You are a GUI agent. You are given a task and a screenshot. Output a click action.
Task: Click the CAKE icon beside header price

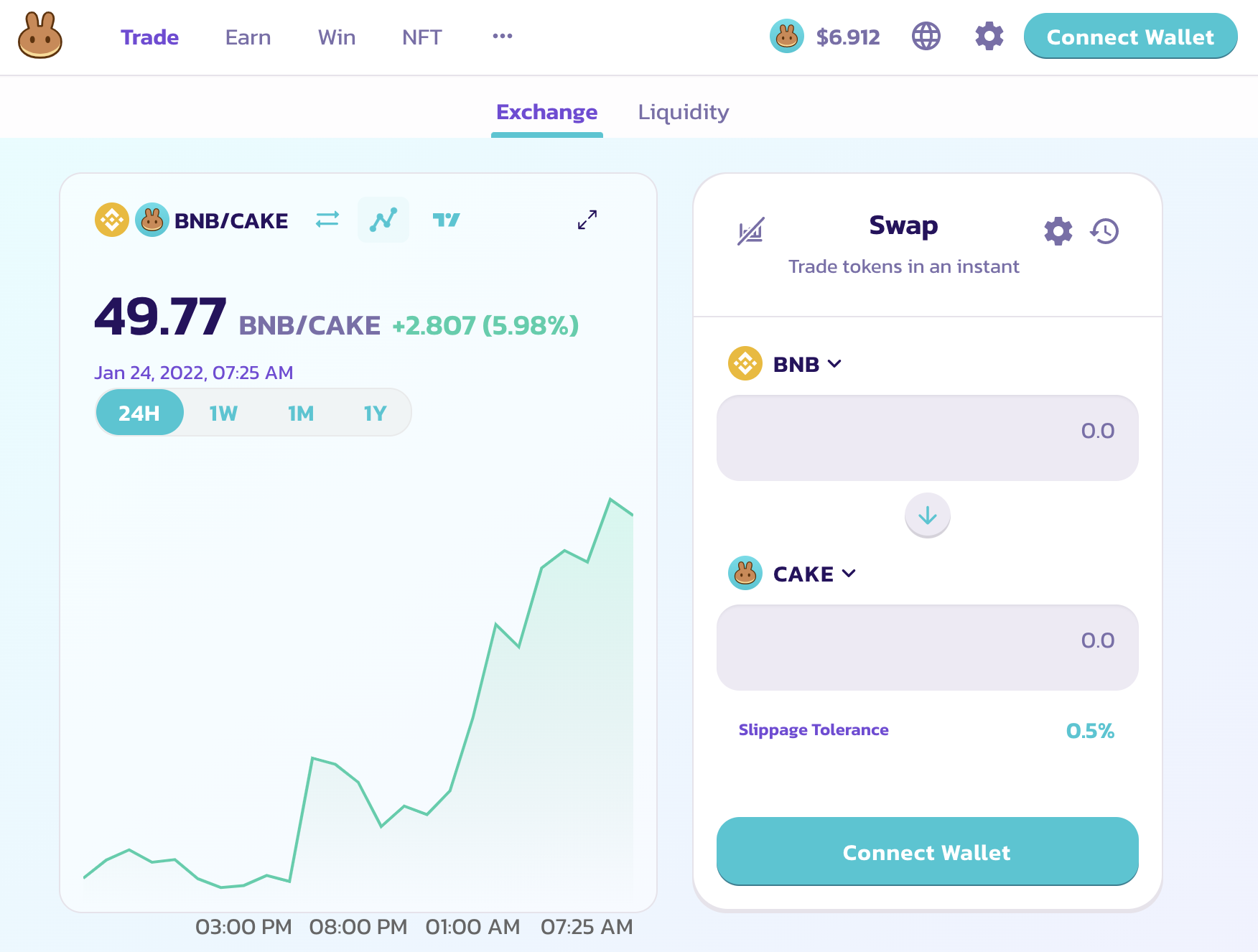click(787, 36)
